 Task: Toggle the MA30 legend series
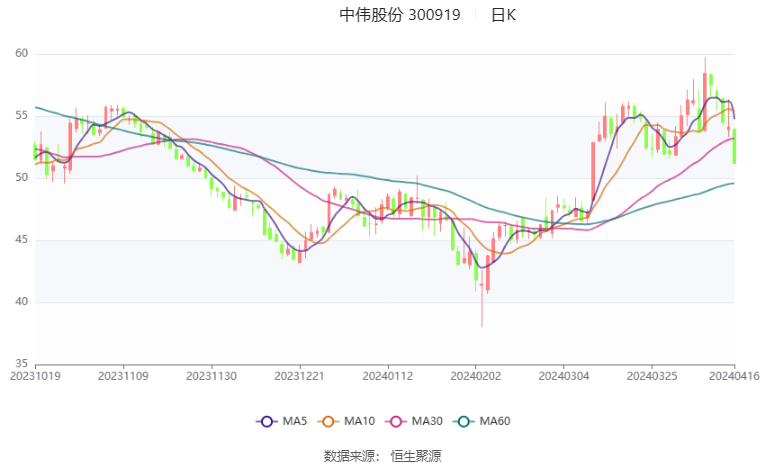coord(414,421)
